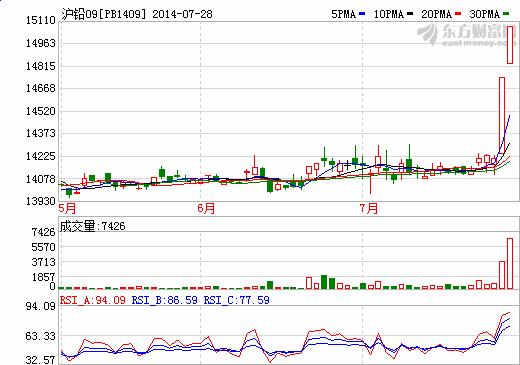
Task: Click the date 2014-07-28 in title
Action: [182, 14]
